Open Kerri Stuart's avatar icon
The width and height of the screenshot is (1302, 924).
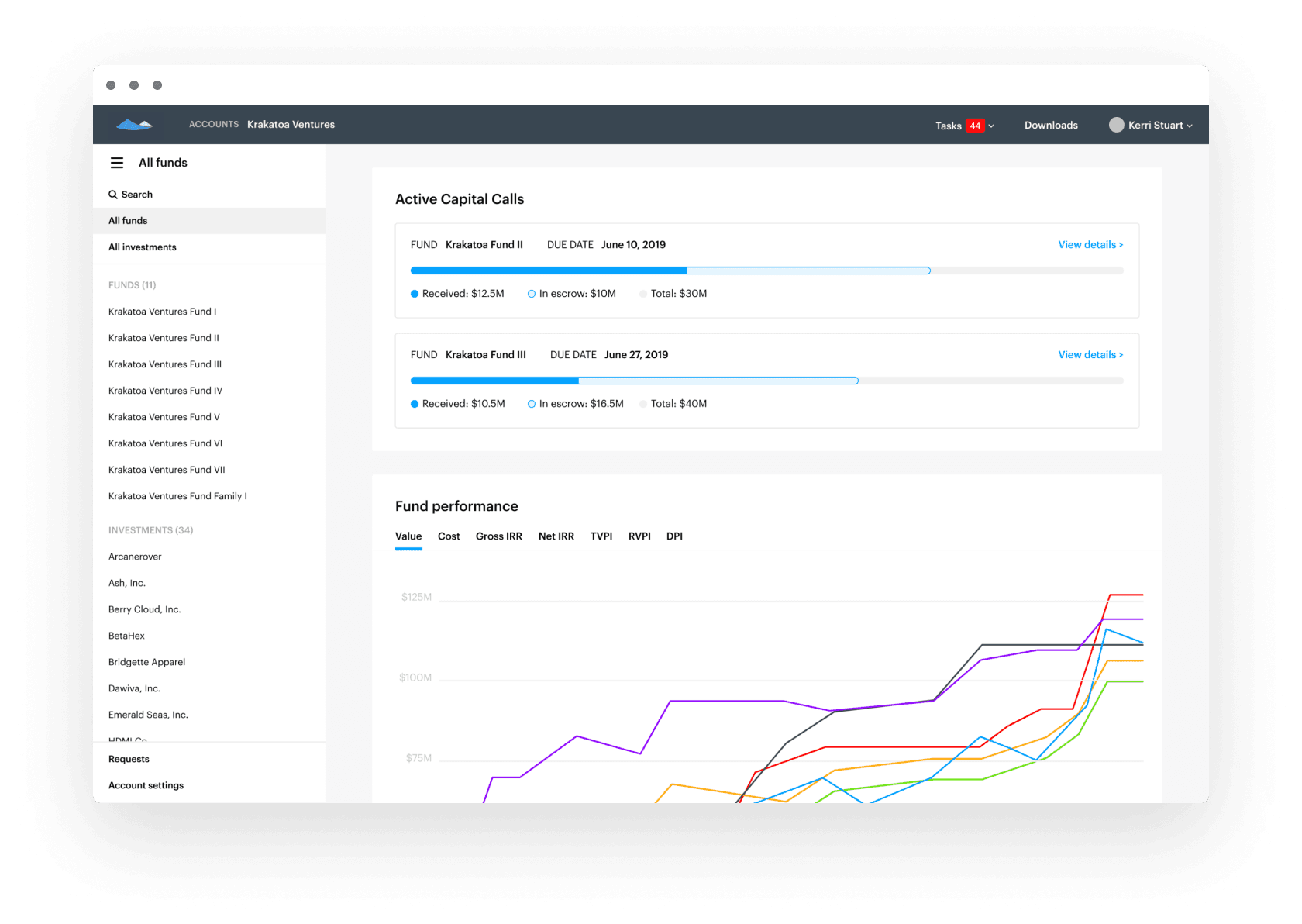1118,125
